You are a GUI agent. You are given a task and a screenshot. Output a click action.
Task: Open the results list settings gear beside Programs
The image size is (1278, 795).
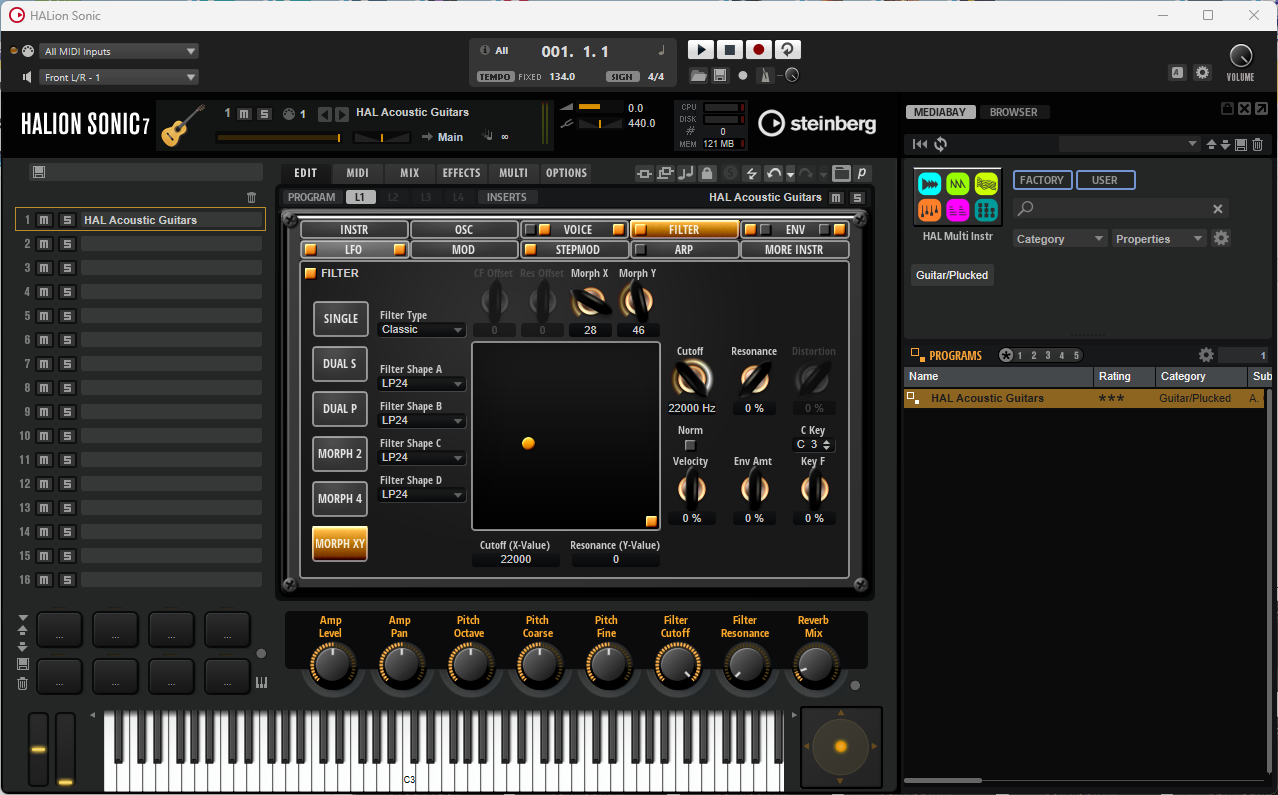click(x=1206, y=355)
